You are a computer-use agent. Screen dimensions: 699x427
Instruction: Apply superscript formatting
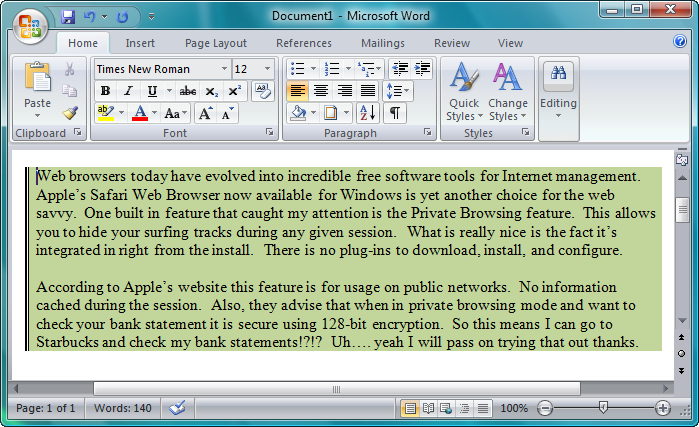[x=234, y=91]
